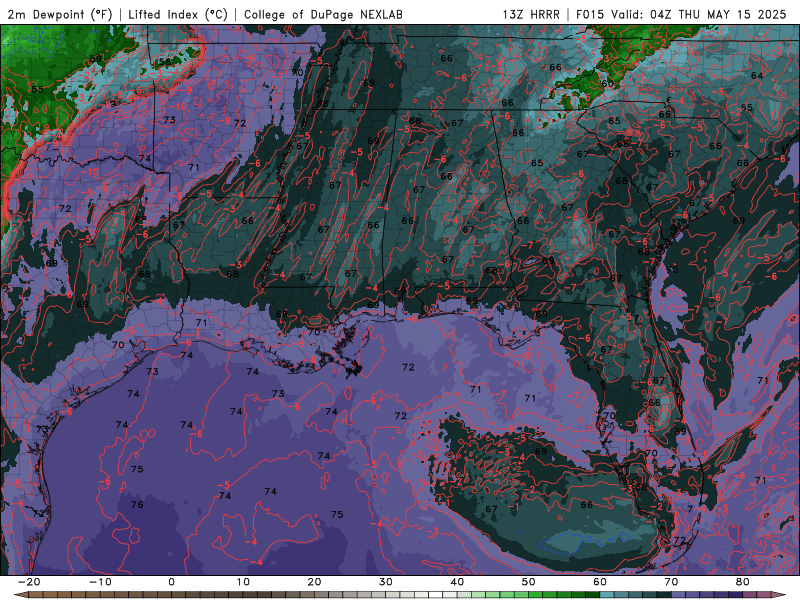
Task: Click the '13Z HRRR' model run label
Action: pyautogui.click(x=531, y=14)
